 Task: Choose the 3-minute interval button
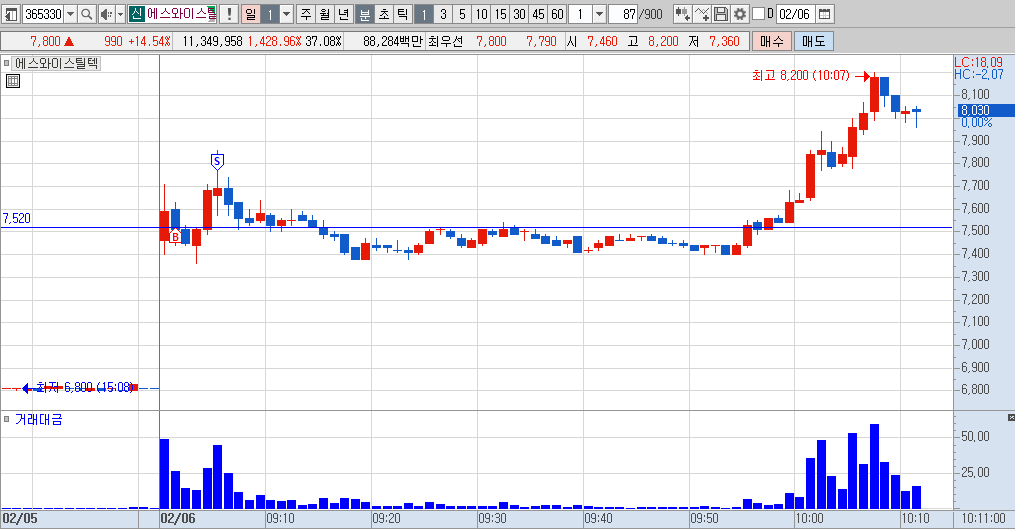point(443,14)
